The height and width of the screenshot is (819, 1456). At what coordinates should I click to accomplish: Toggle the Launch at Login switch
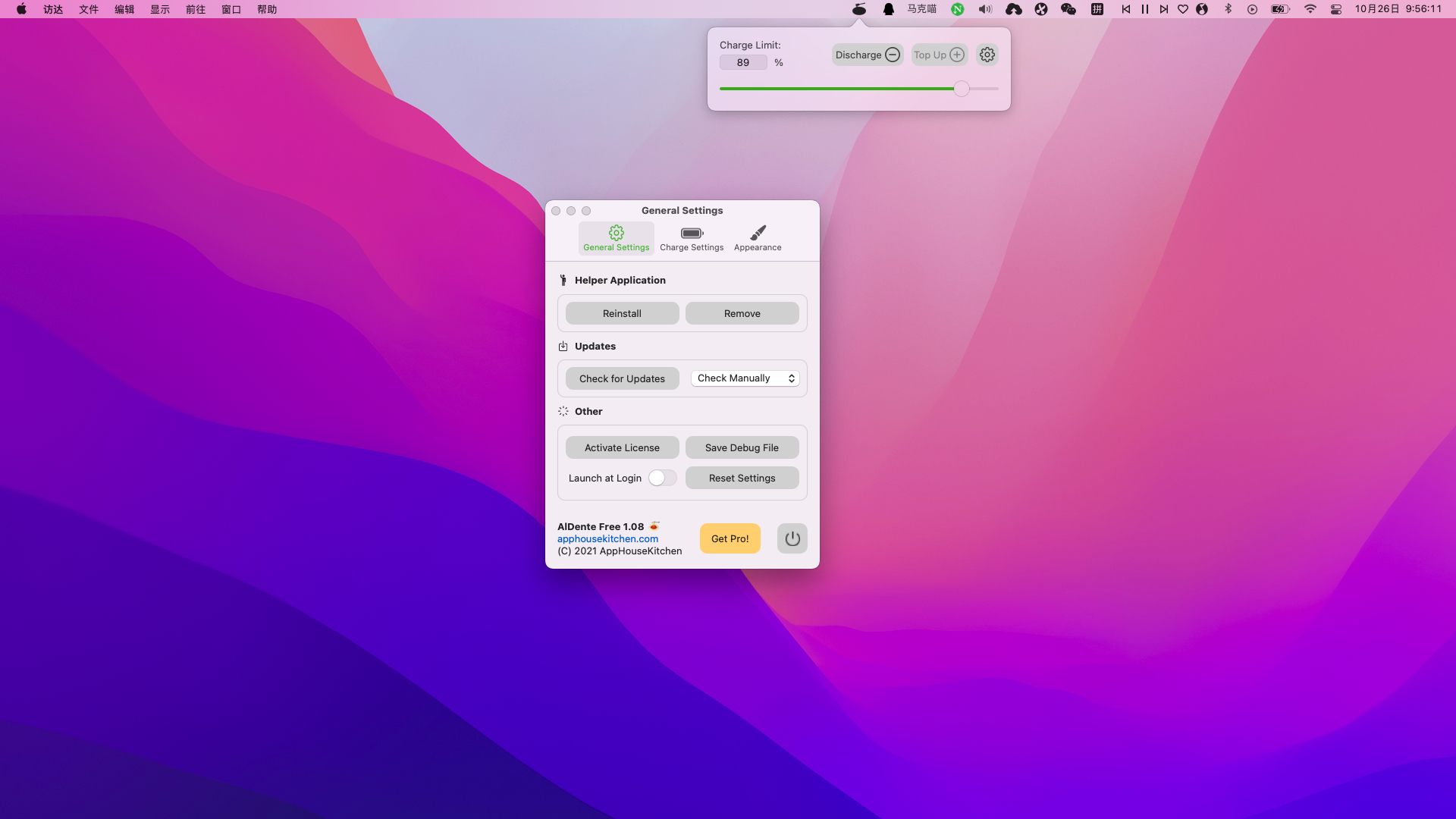click(x=661, y=478)
